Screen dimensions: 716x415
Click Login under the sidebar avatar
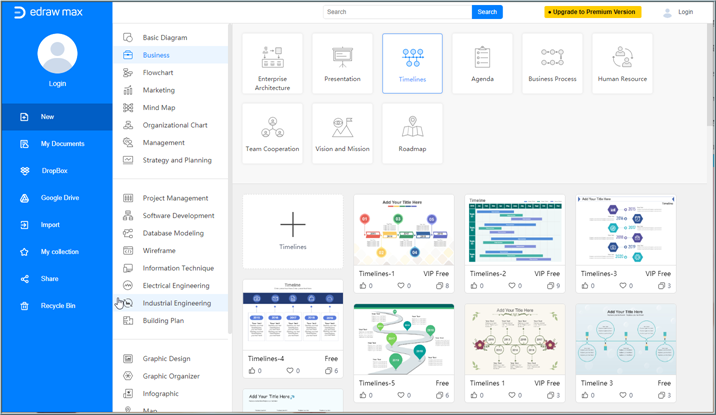coord(58,84)
